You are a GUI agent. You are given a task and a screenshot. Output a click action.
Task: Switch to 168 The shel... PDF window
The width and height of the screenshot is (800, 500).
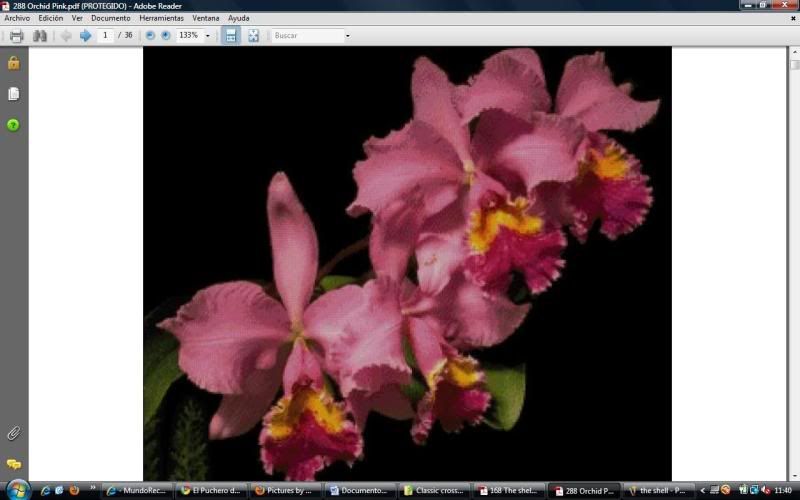tap(507, 490)
